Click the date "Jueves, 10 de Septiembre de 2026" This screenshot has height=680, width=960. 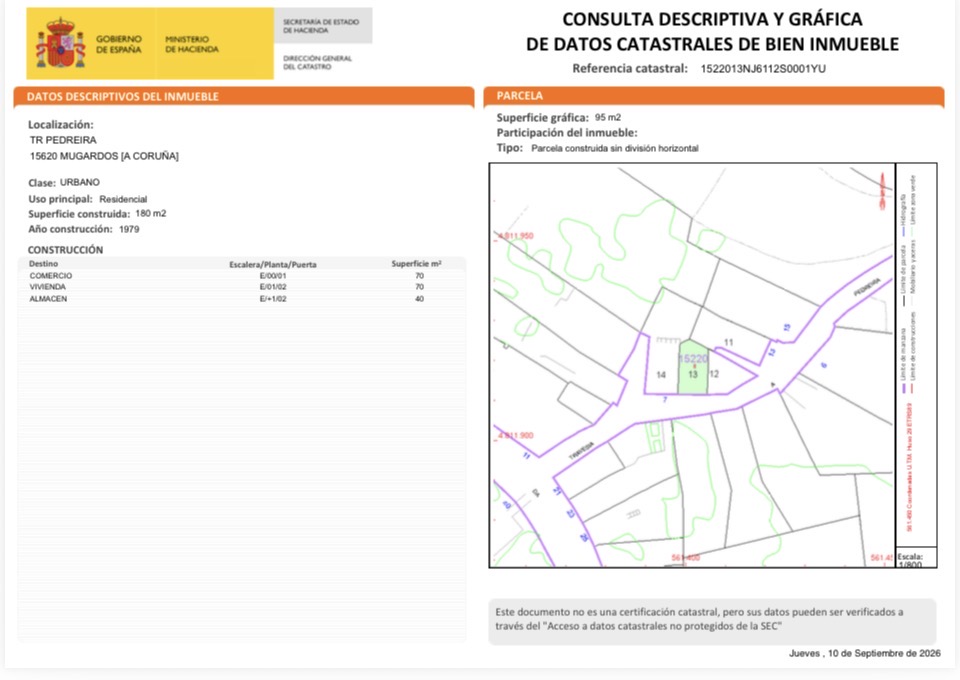[x=864, y=653]
